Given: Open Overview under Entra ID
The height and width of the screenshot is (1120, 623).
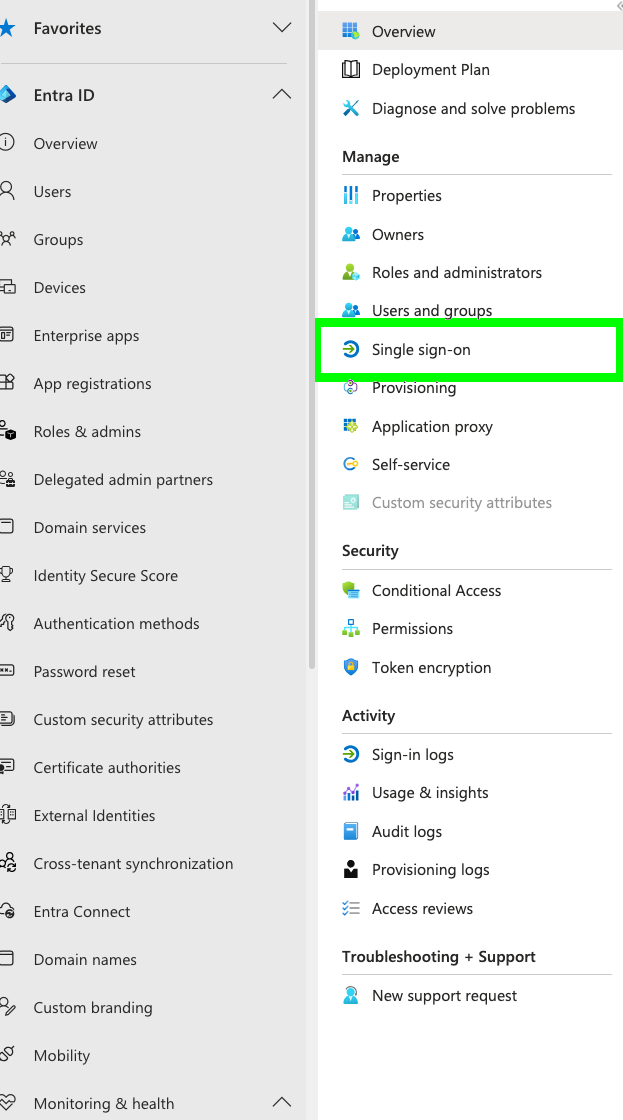Looking at the screenshot, I should (65, 143).
